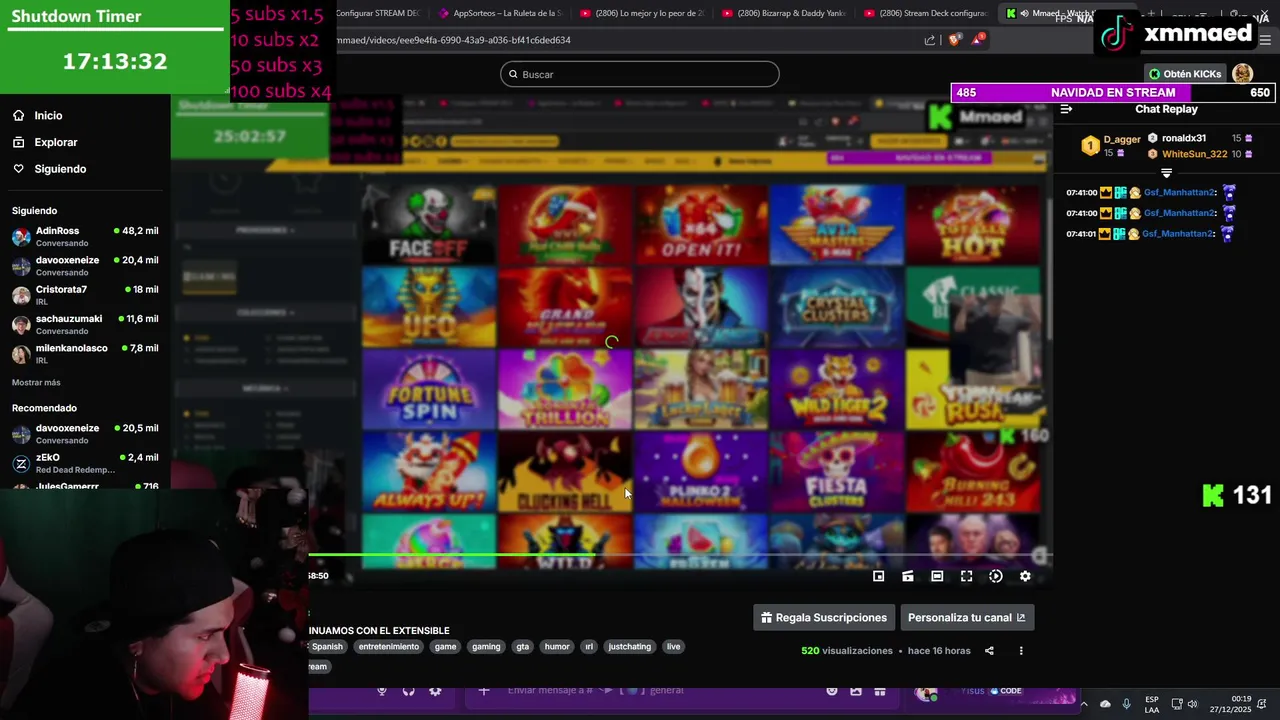Viewport: 1280px width, 720px height.
Task: Expand the gift leaderboard chevron
Action: click(1166, 173)
